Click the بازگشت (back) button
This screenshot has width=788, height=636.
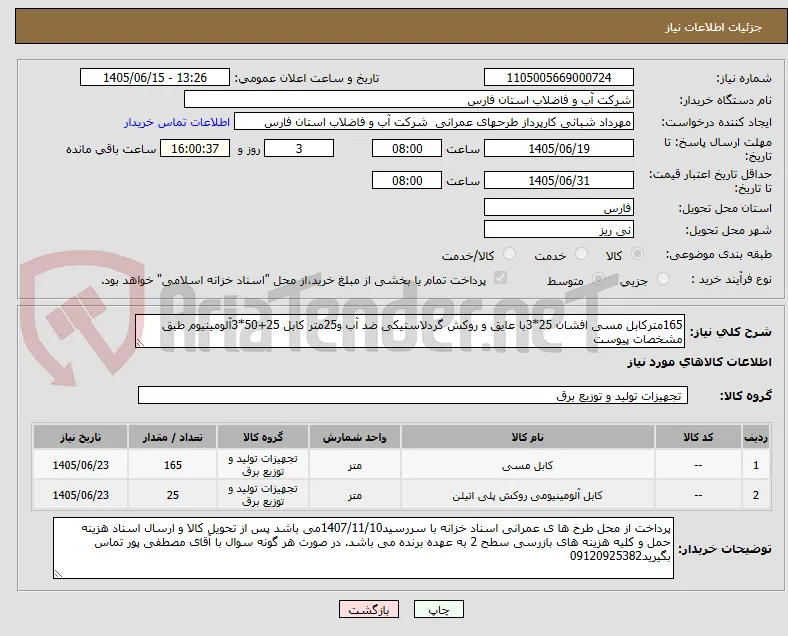[x=369, y=609]
